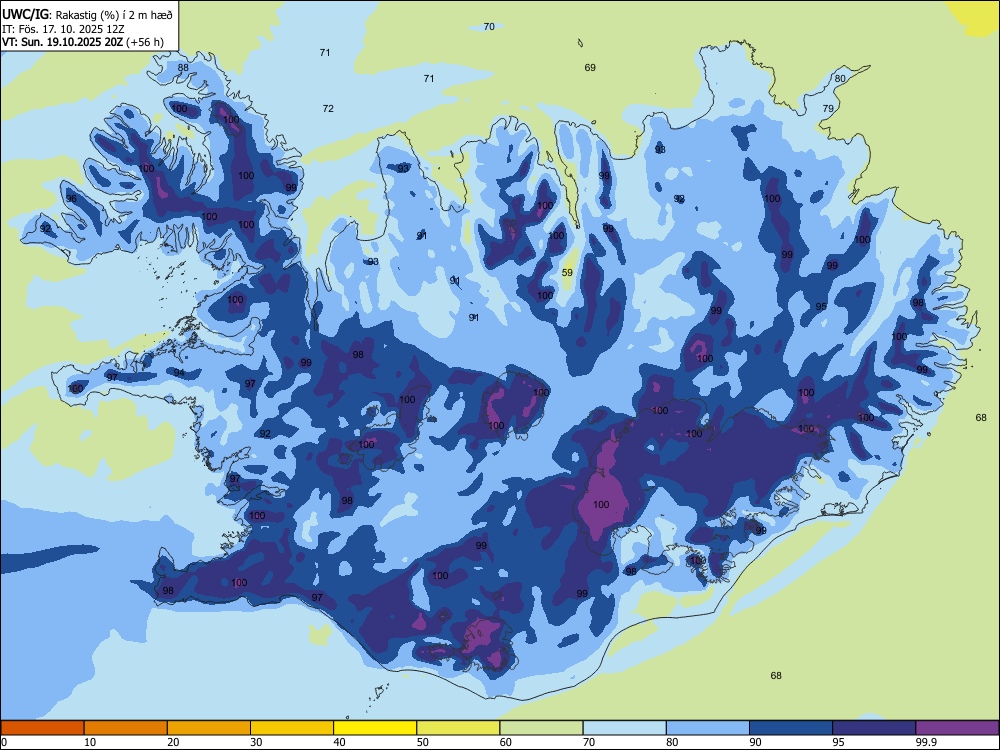Select the dark blue 90–95 legend band
The width and height of the screenshot is (1000, 750).
791,728
